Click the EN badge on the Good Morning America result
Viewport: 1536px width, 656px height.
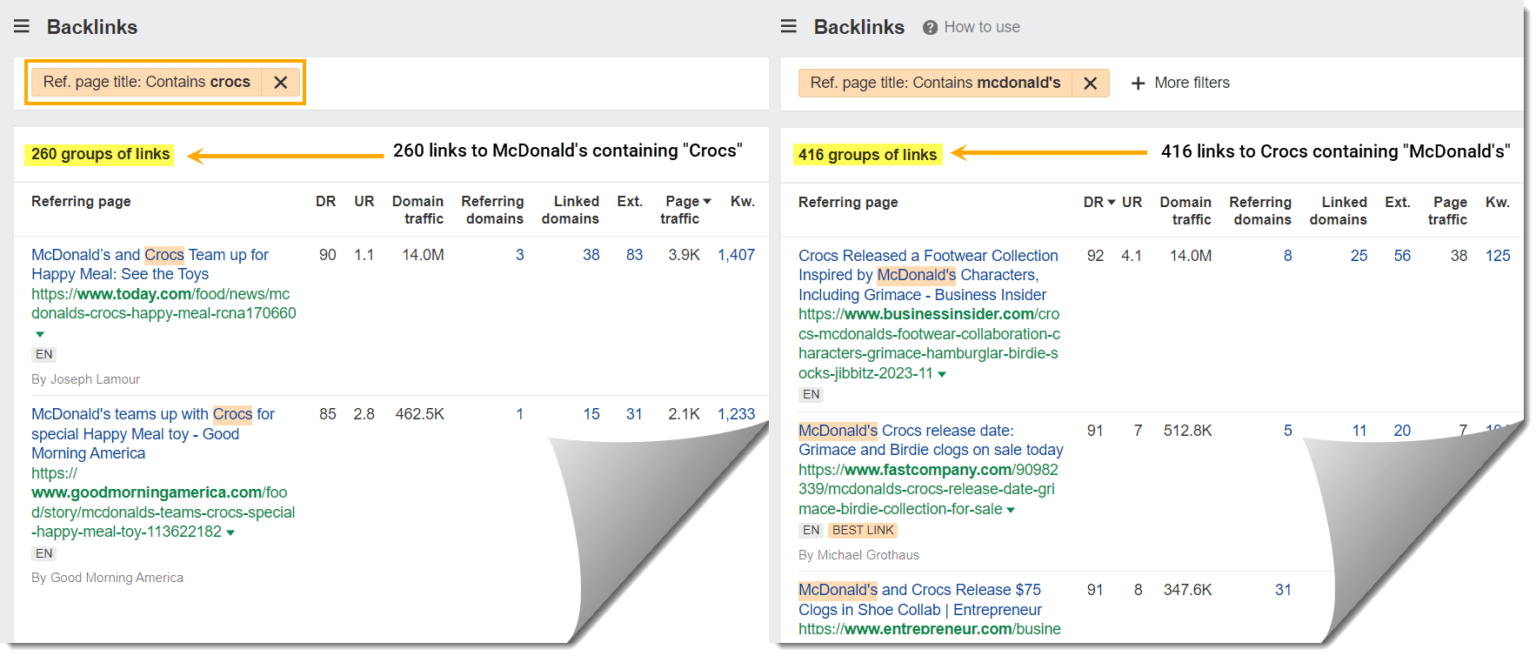pos(42,552)
